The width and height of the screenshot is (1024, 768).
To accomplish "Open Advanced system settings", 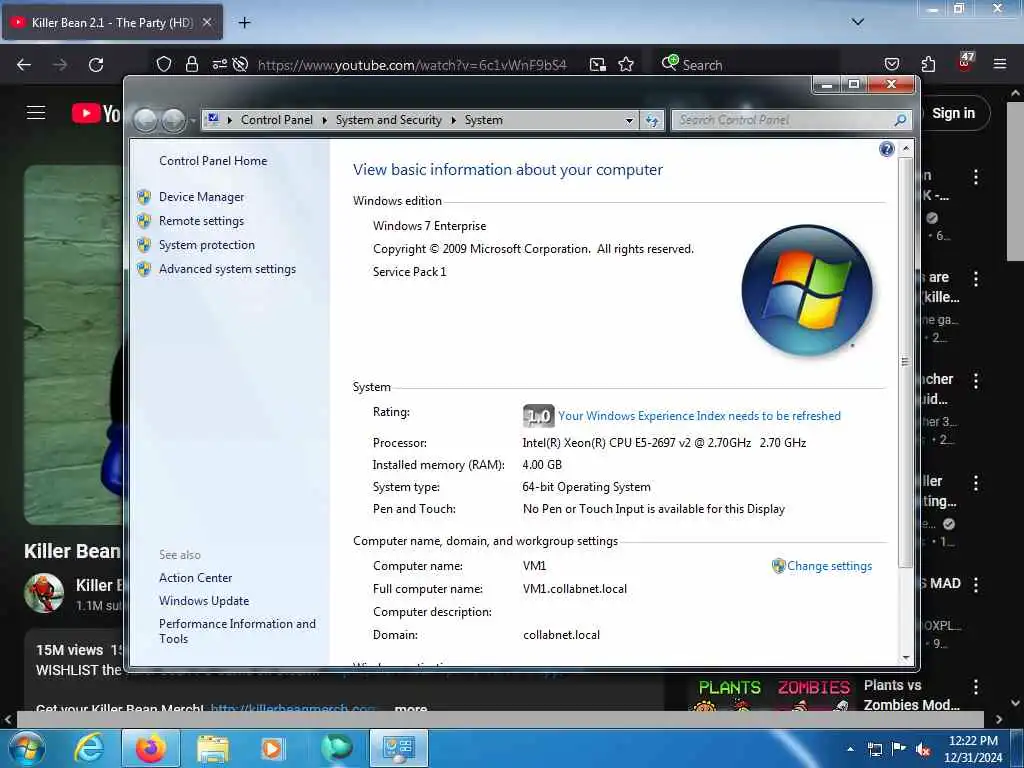I will coord(227,269).
